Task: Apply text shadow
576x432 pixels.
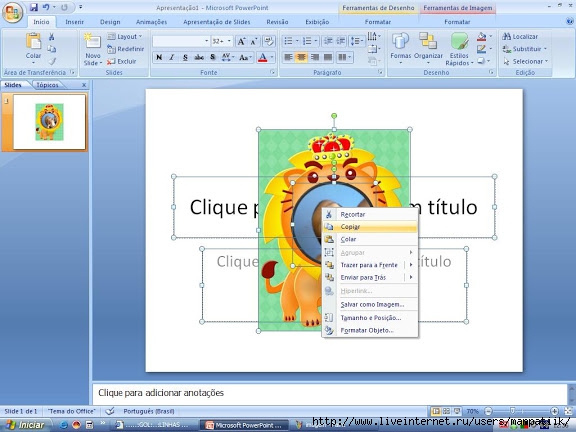Action: click(x=213, y=57)
